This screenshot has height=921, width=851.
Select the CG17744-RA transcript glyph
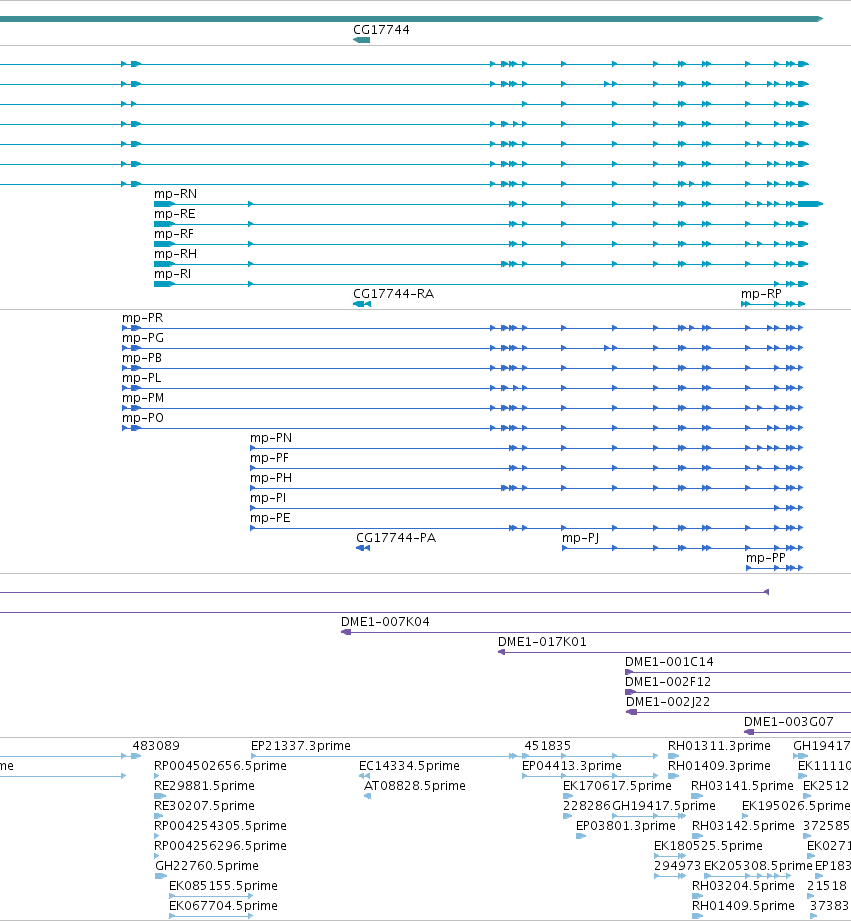pos(362,304)
